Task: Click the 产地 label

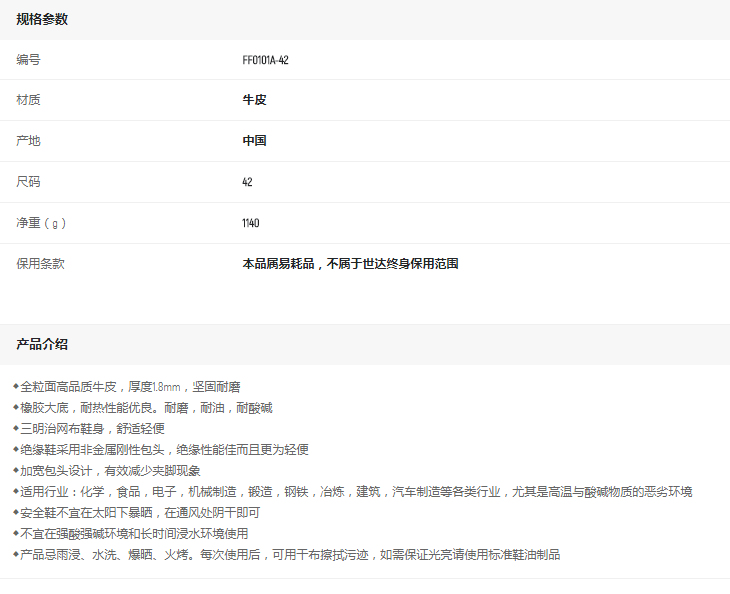Action: [x=29, y=141]
